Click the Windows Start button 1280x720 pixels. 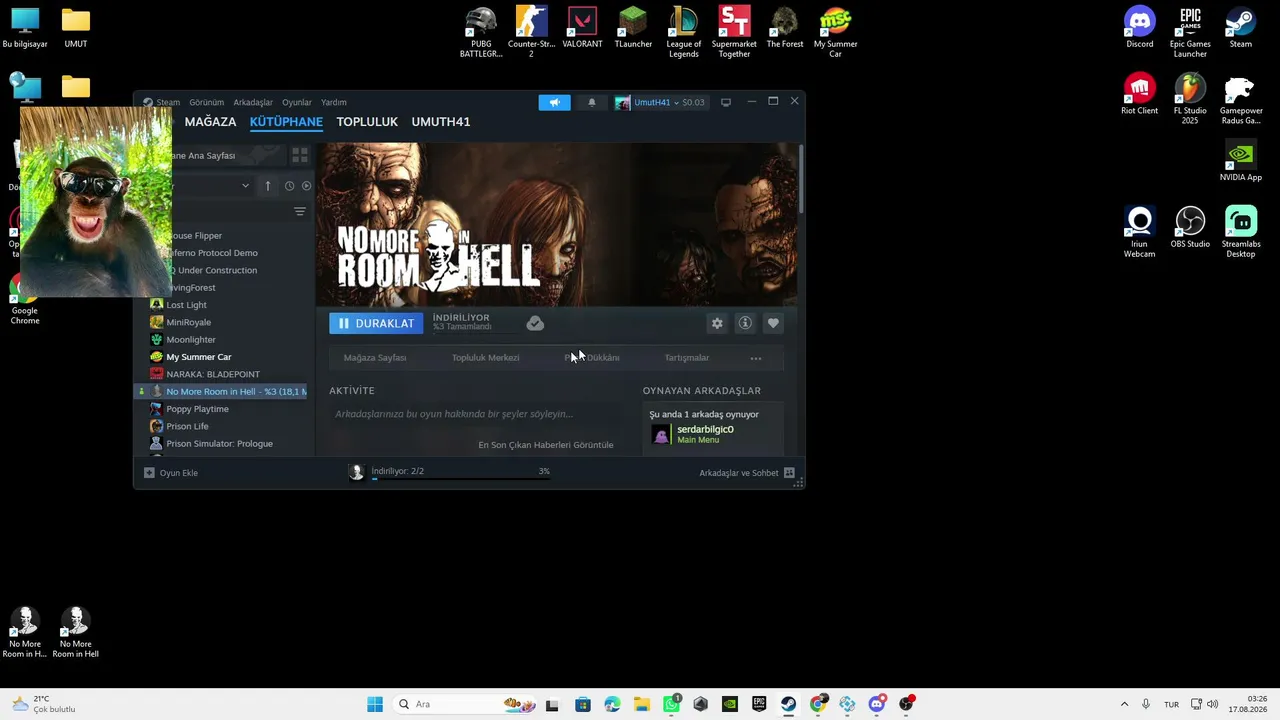[x=375, y=704]
